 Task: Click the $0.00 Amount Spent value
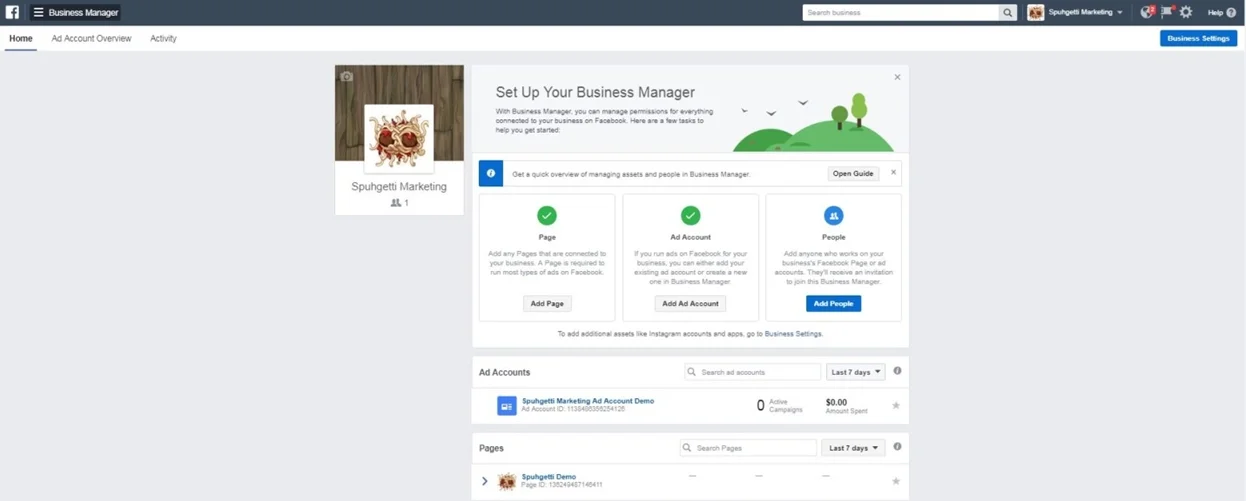click(x=836, y=402)
